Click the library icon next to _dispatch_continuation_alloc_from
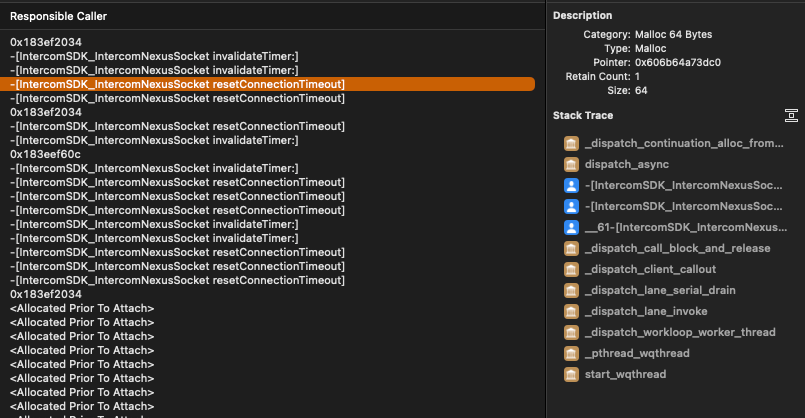 pos(571,143)
